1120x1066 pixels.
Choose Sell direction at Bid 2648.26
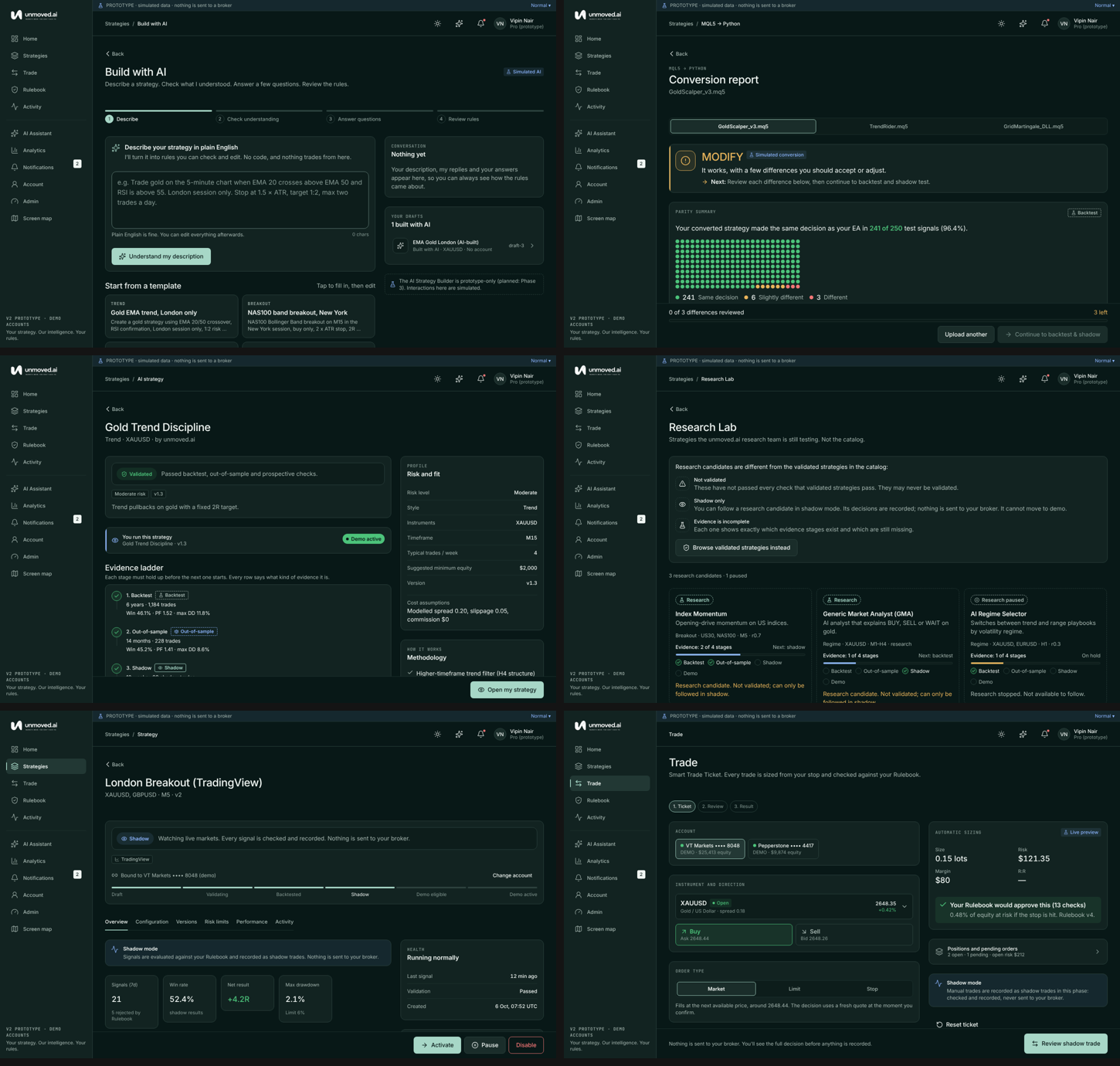click(x=853, y=935)
